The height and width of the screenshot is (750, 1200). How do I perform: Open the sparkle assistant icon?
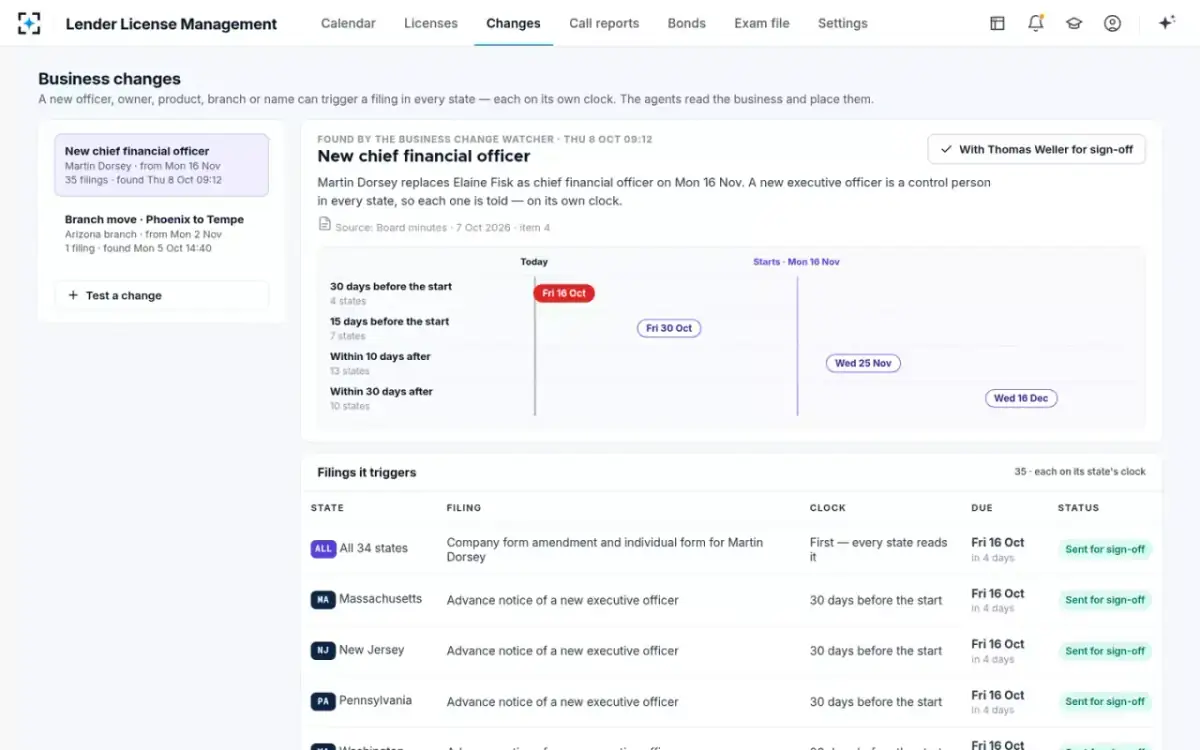[1166, 23]
